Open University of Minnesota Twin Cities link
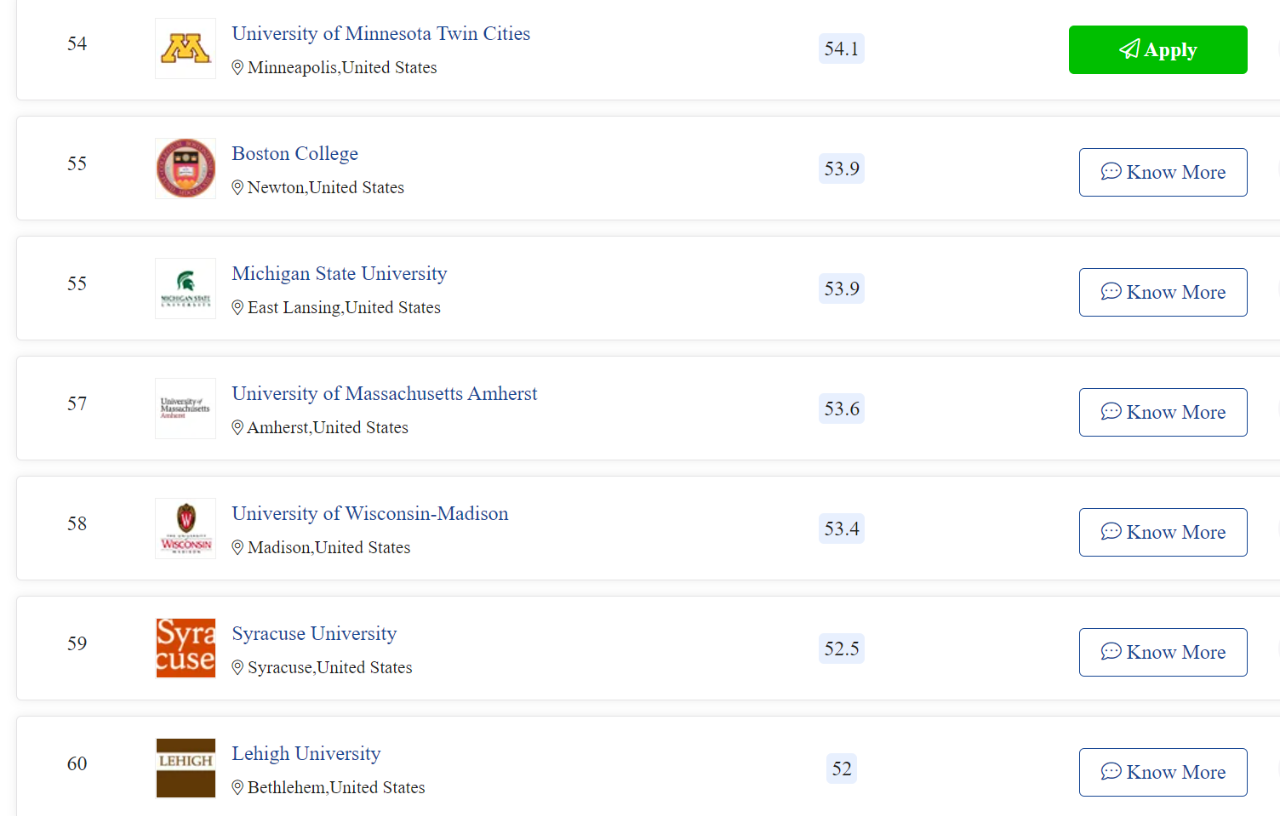 tap(381, 34)
